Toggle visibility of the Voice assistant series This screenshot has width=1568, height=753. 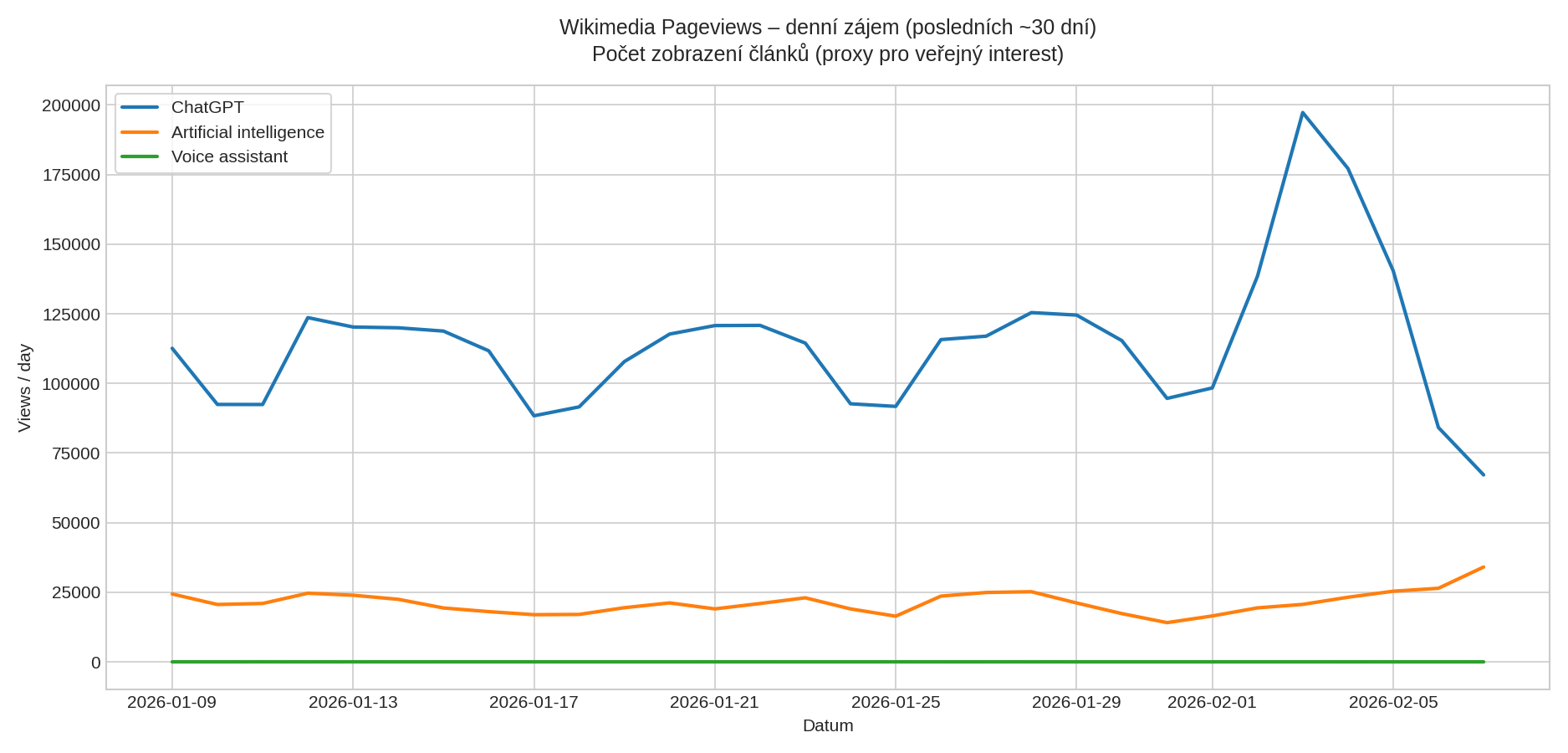pos(229,156)
